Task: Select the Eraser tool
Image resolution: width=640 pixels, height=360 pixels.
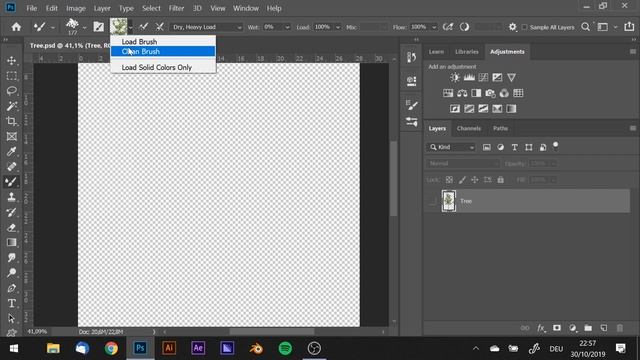Action: [x=11, y=227]
